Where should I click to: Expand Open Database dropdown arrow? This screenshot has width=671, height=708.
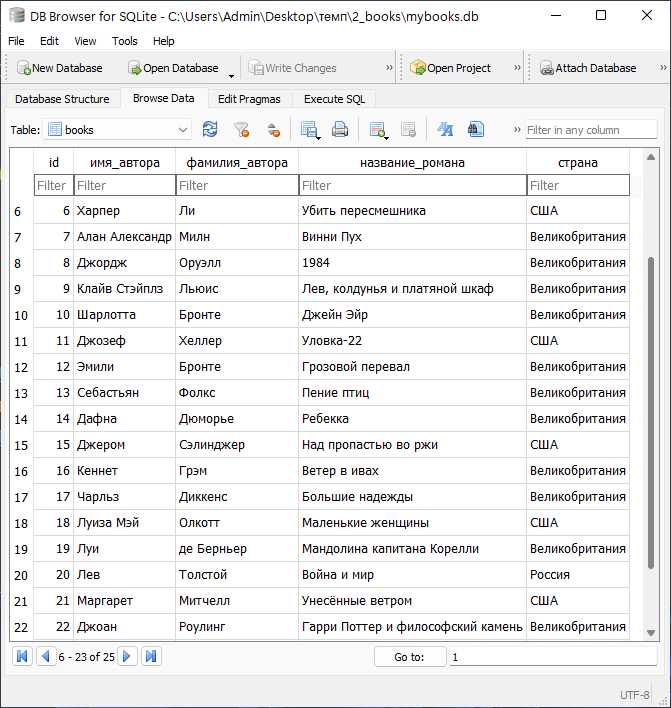point(231,76)
